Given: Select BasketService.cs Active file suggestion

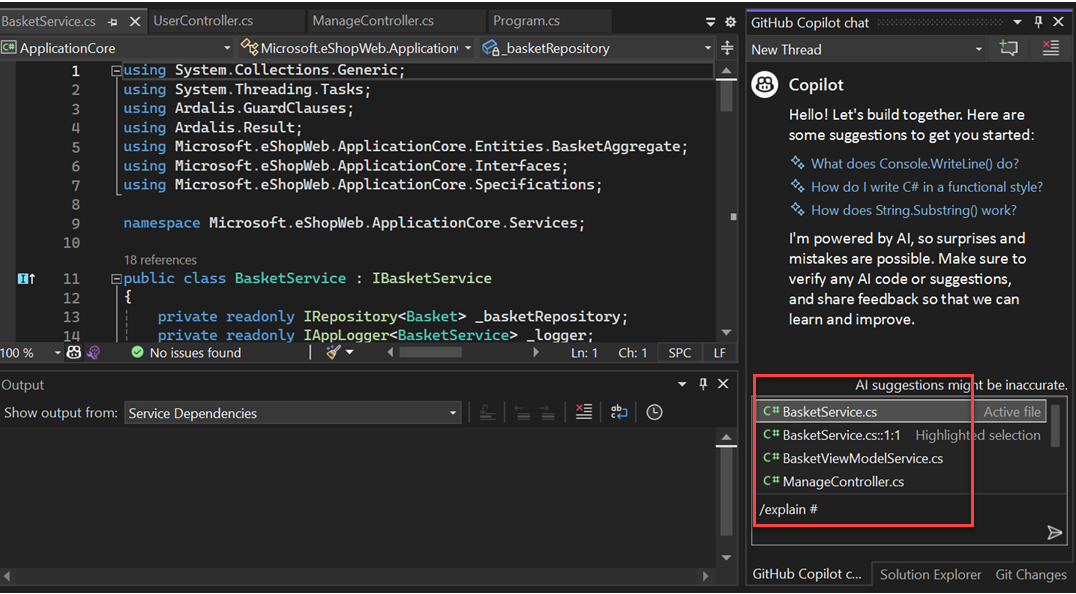Looking at the screenshot, I should click(x=902, y=412).
